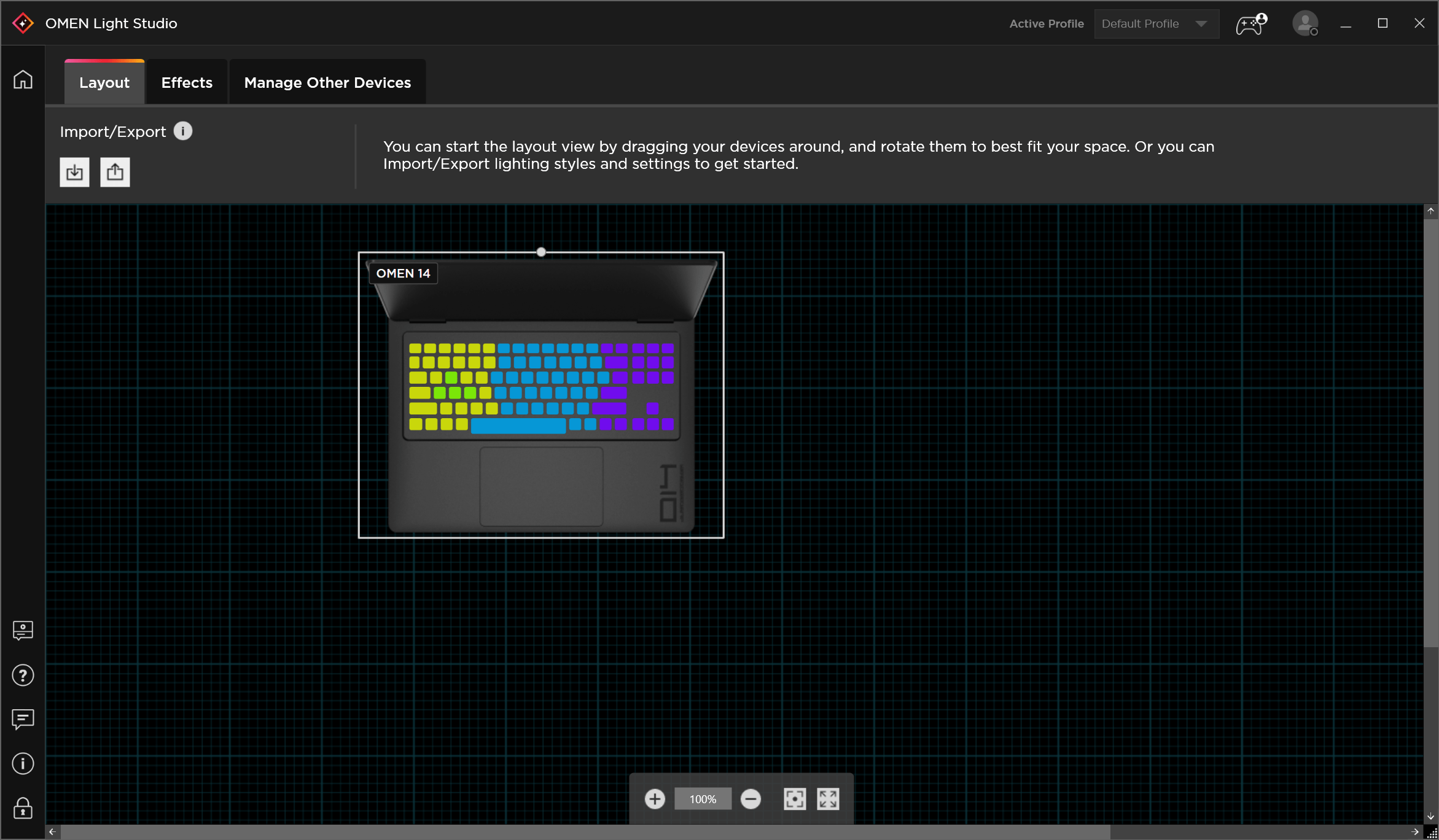Click the fit-to-screen expand icon
The height and width of the screenshot is (840, 1439).
point(828,799)
